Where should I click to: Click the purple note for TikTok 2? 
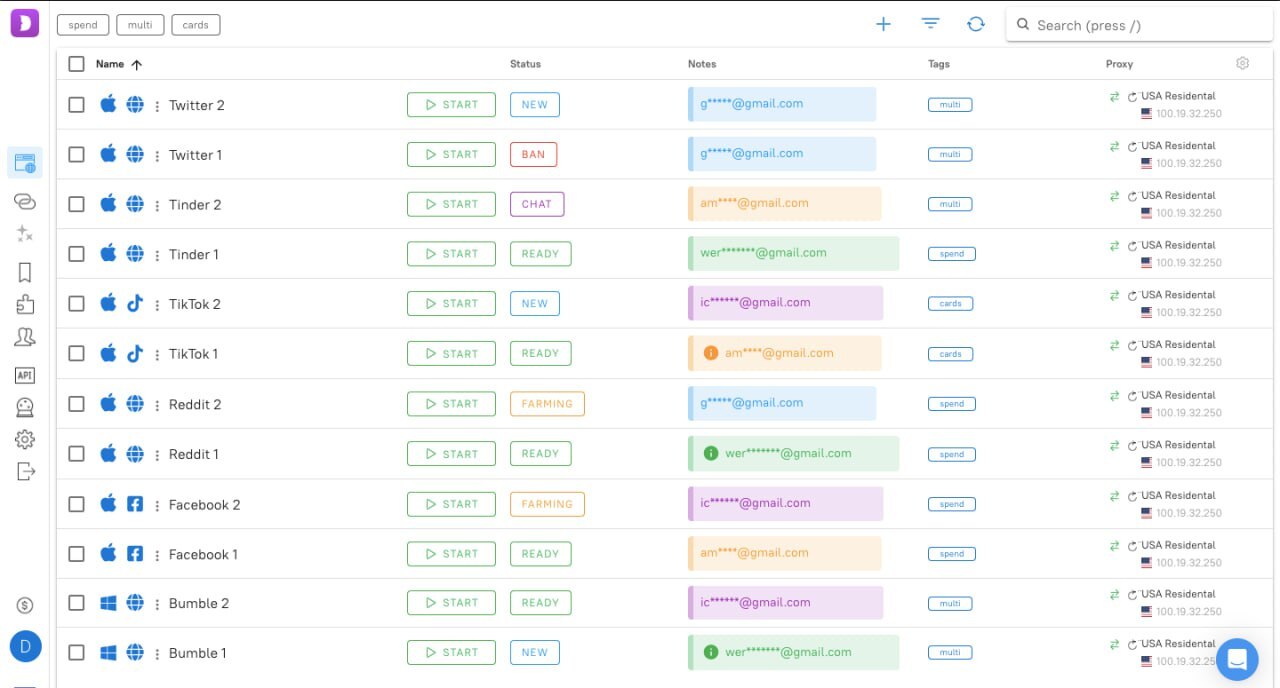tap(785, 303)
